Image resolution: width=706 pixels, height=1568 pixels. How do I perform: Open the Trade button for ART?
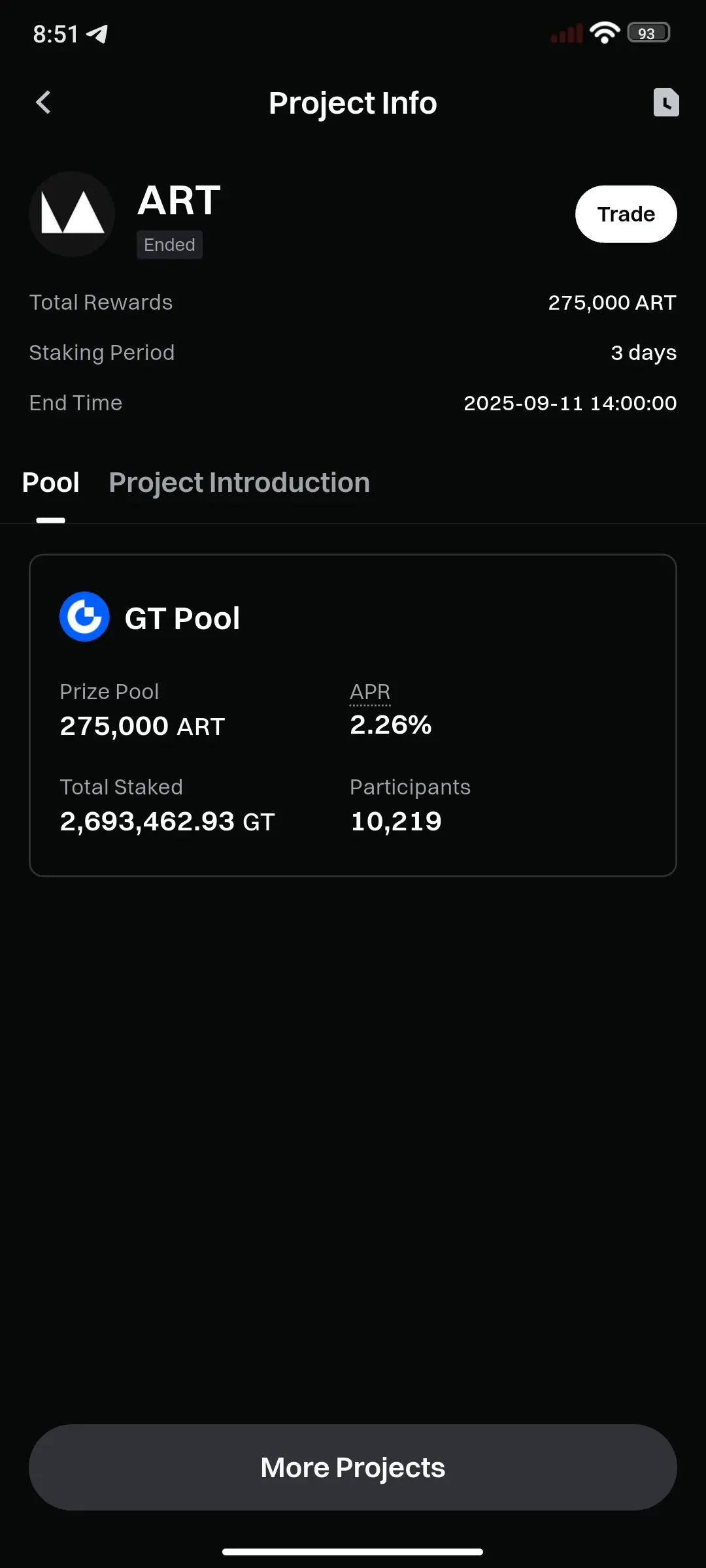point(626,214)
